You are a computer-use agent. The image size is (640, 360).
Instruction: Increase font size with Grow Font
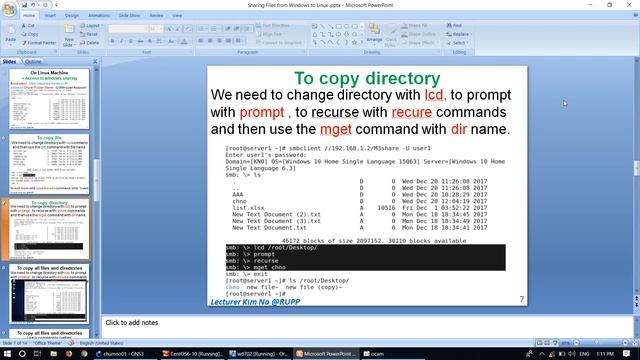click(169, 29)
